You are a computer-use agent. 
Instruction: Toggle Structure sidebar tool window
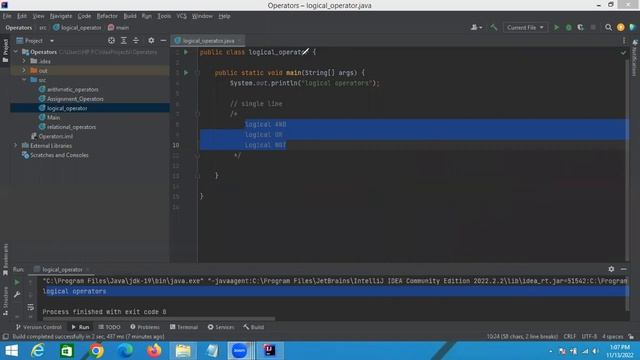(5, 300)
